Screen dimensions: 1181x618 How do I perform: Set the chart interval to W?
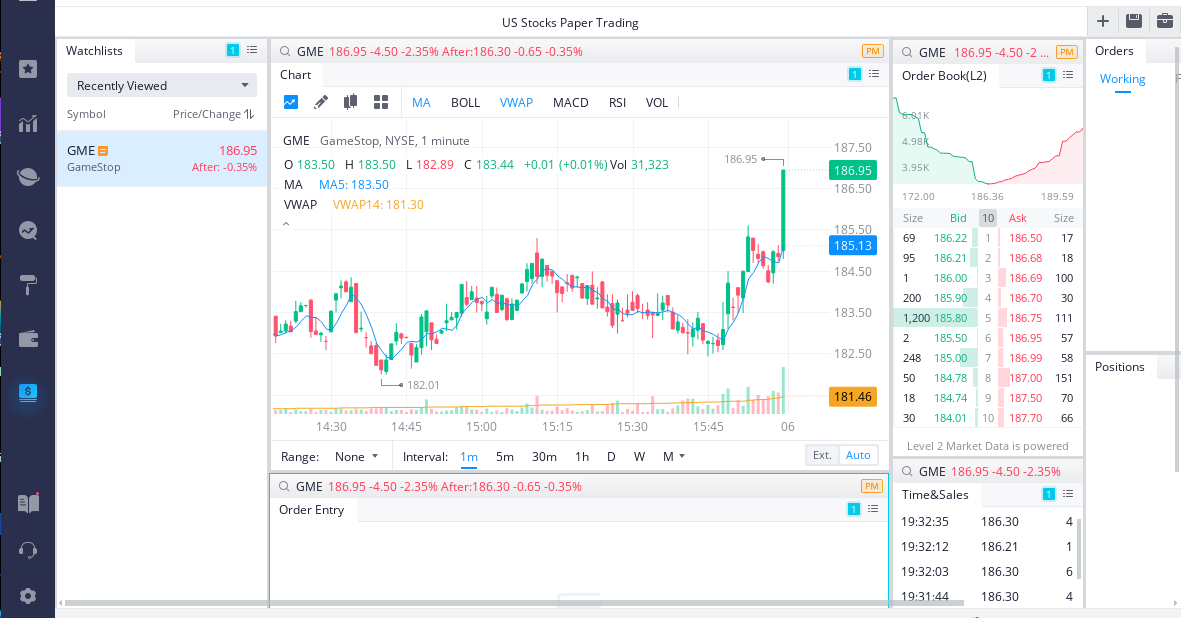[639, 456]
